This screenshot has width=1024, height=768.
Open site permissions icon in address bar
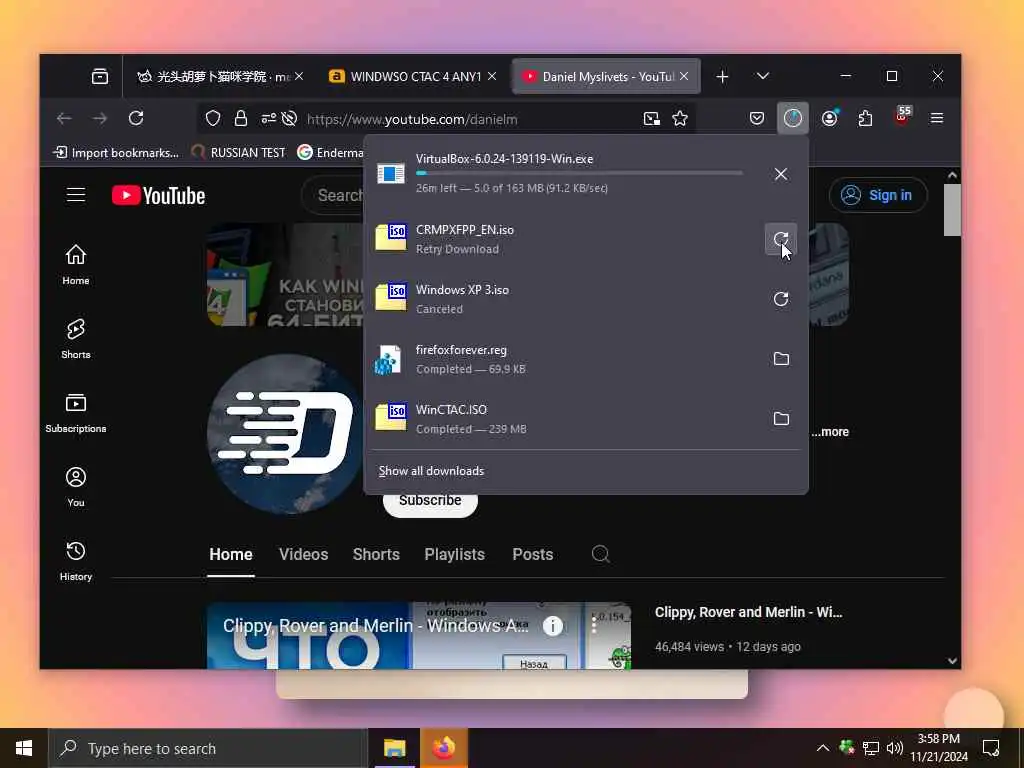pyautogui.click(x=268, y=118)
